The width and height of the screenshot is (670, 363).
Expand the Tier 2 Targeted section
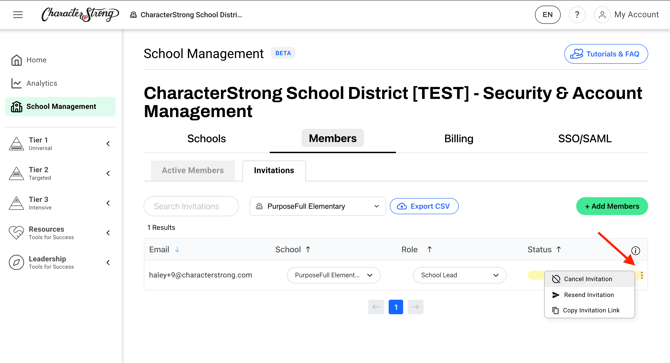(108, 173)
